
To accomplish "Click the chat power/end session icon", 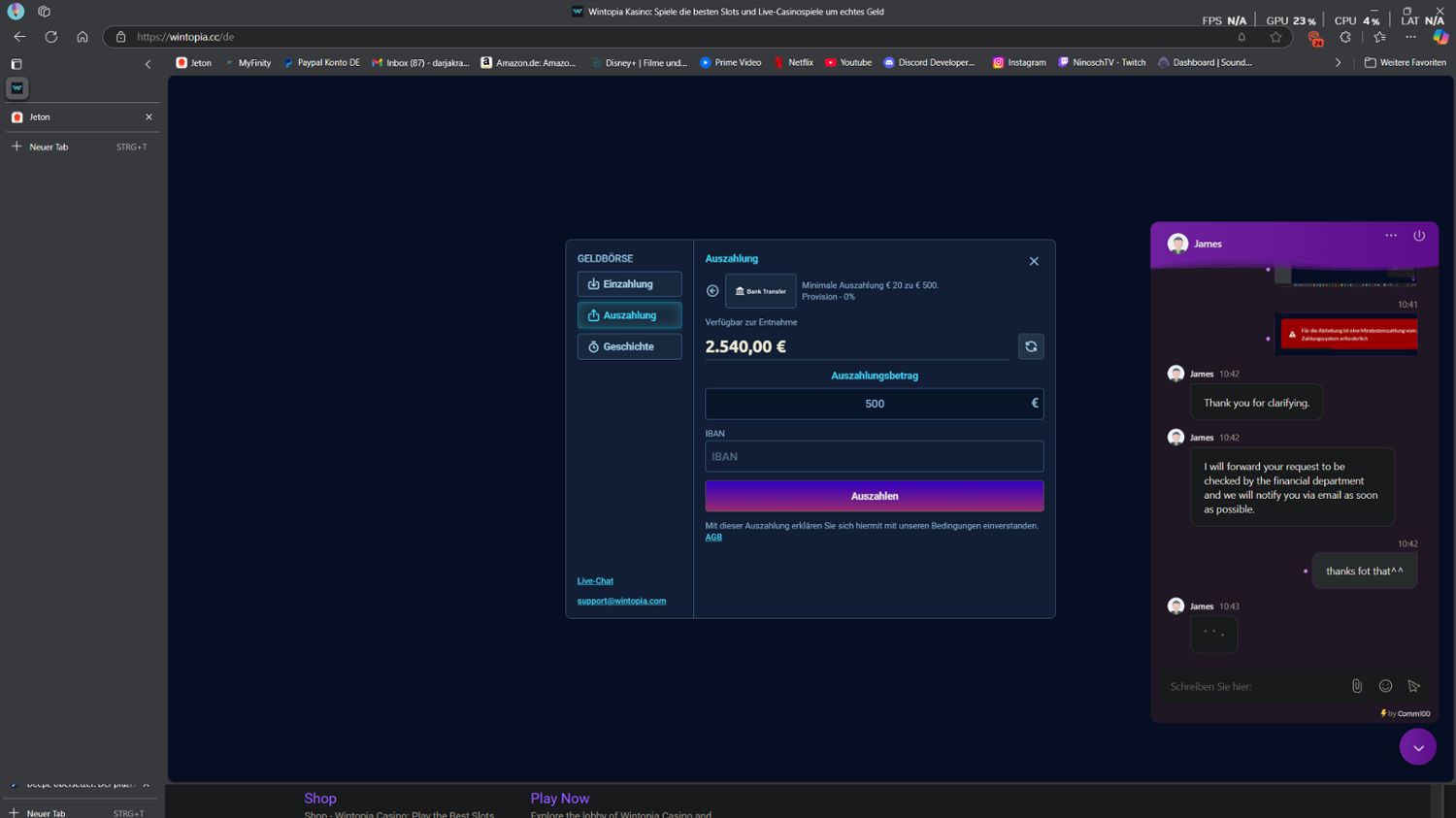I will (x=1419, y=236).
